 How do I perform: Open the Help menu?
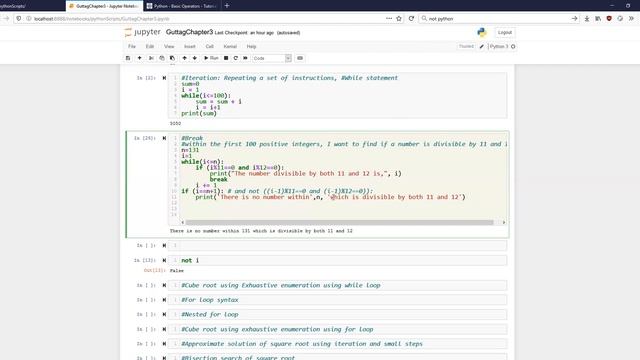coord(251,47)
